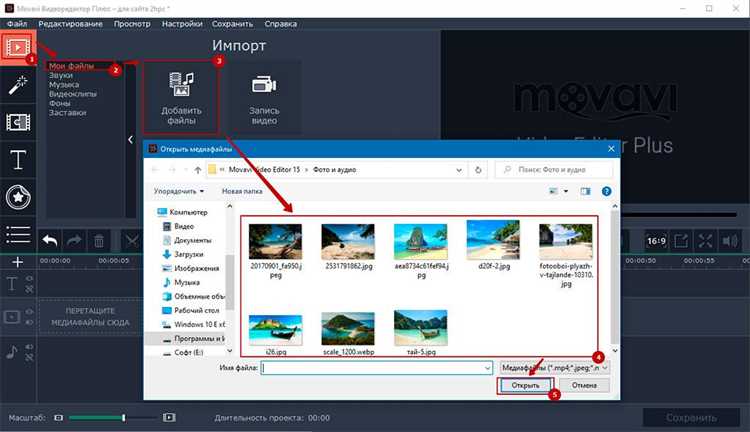Open the recent locations dropdown arrow
This screenshot has width=750, height=432.
pyautogui.click(x=186, y=170)
